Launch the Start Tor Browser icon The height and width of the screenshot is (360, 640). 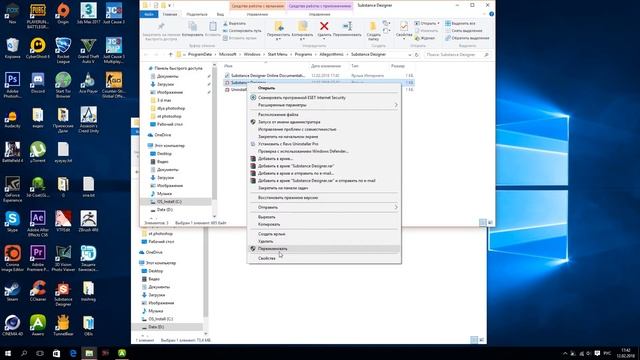pos(63,85)
